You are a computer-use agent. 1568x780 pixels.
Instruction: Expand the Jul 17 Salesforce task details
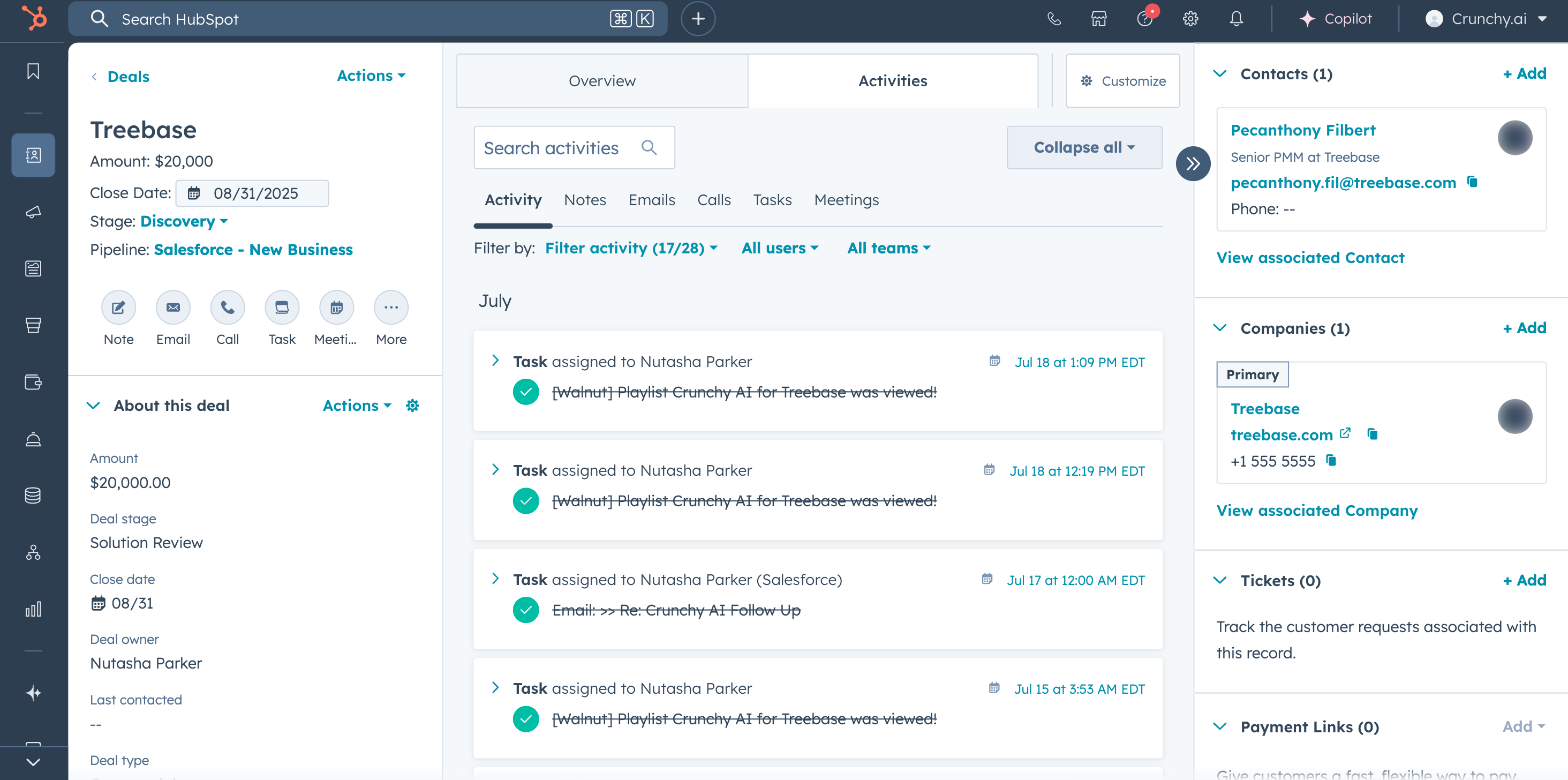coord(495,579)
